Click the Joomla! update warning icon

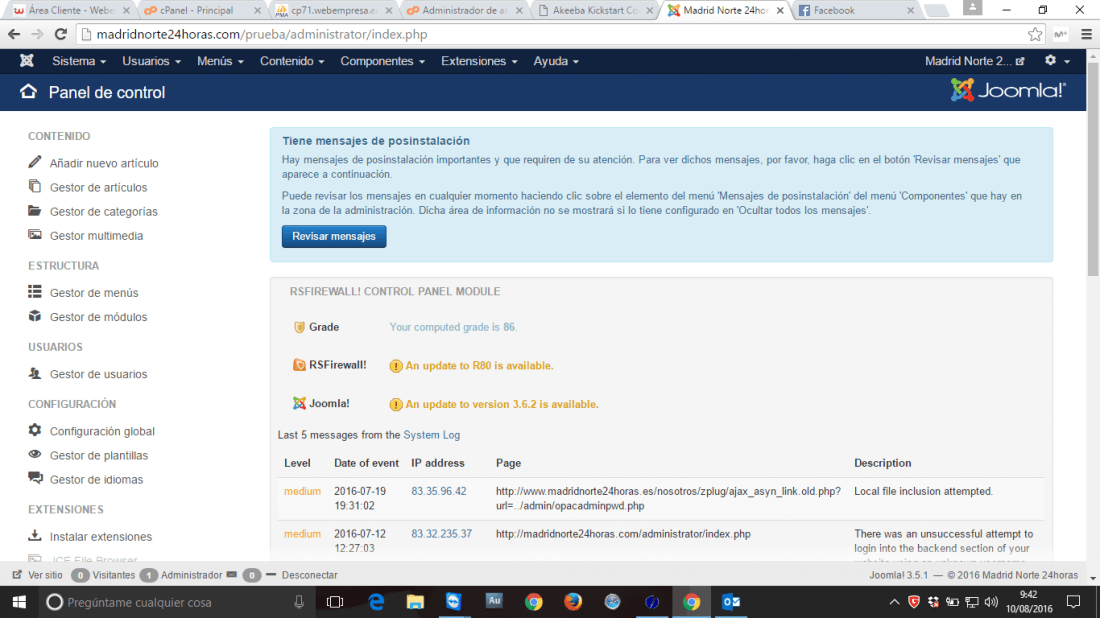(396, 405)
